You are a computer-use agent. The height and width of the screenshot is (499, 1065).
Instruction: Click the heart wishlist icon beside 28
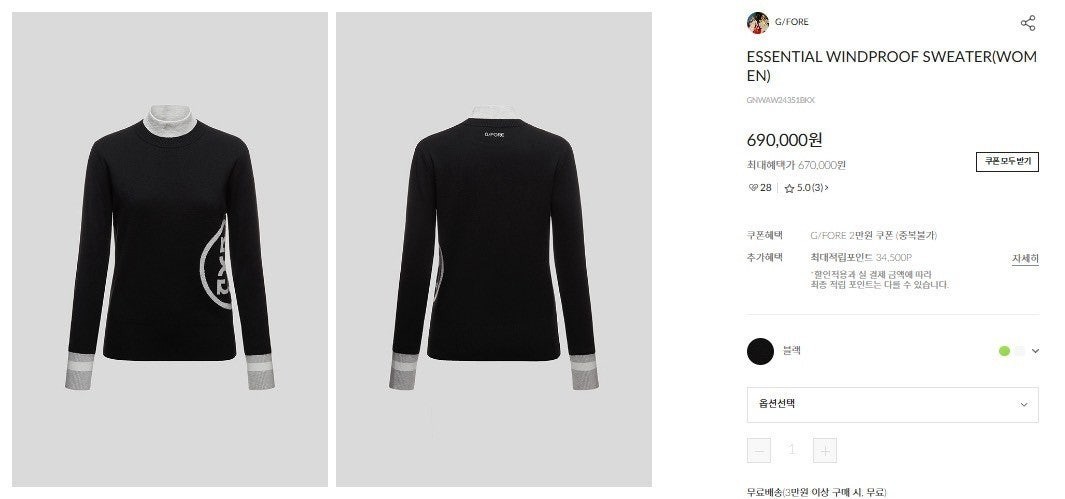click(753, 188)
